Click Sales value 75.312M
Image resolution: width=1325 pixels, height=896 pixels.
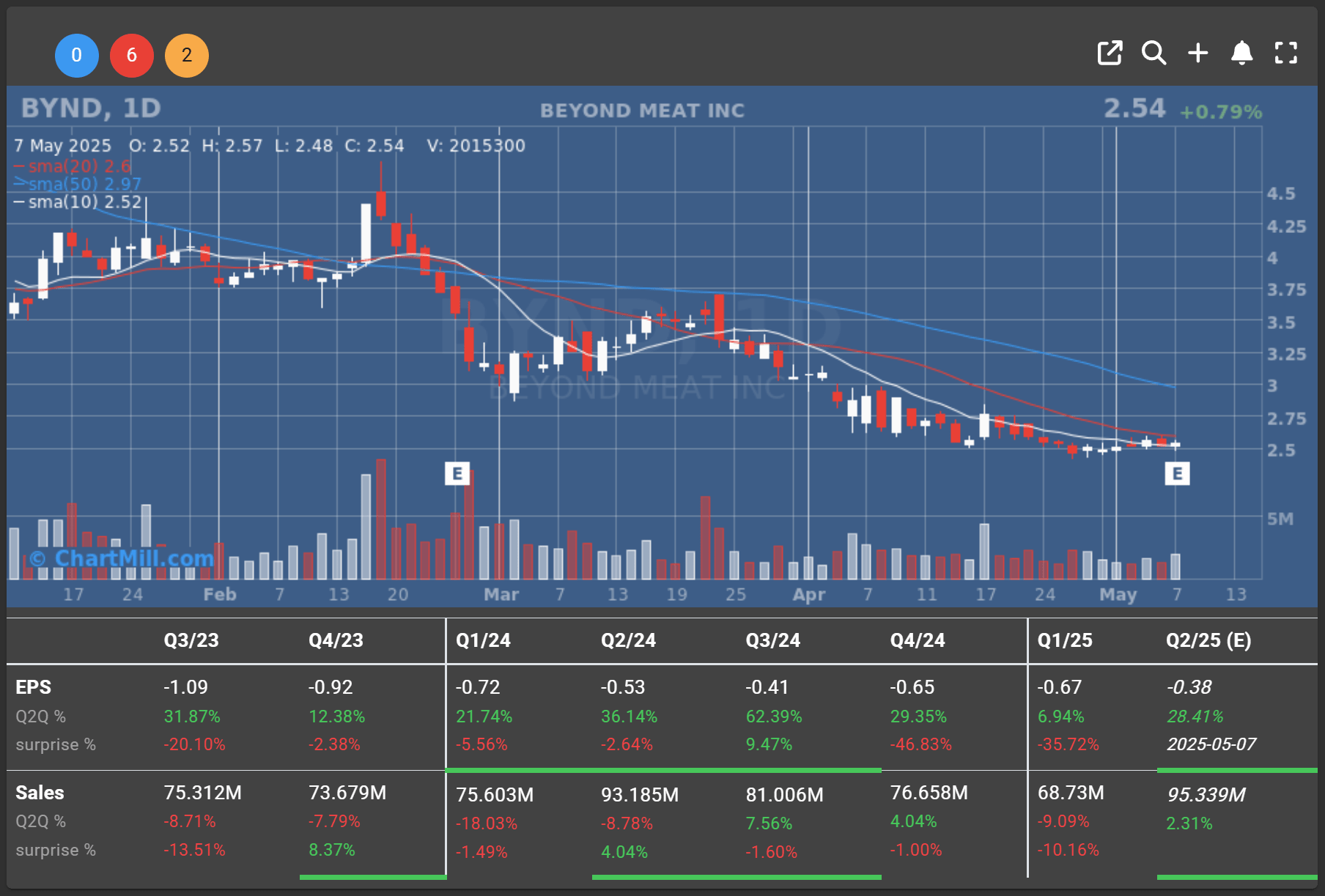pyautogui.click(x=202, y=793)
